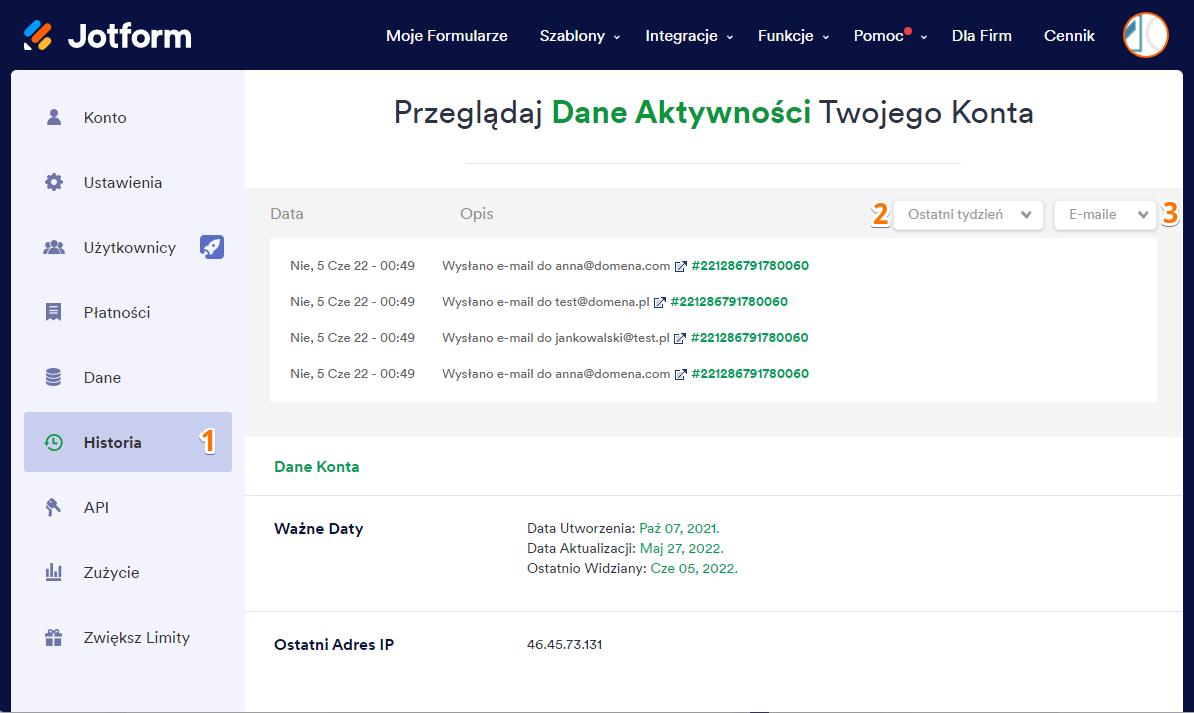Click the Cennik link
This screenshot has width=1194, height=713.
pos(1068,35)
